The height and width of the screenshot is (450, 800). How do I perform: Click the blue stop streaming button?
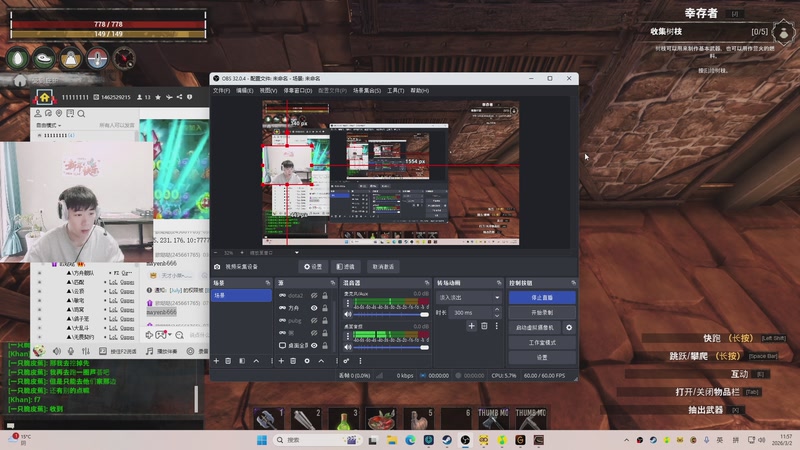click(542, 297)
